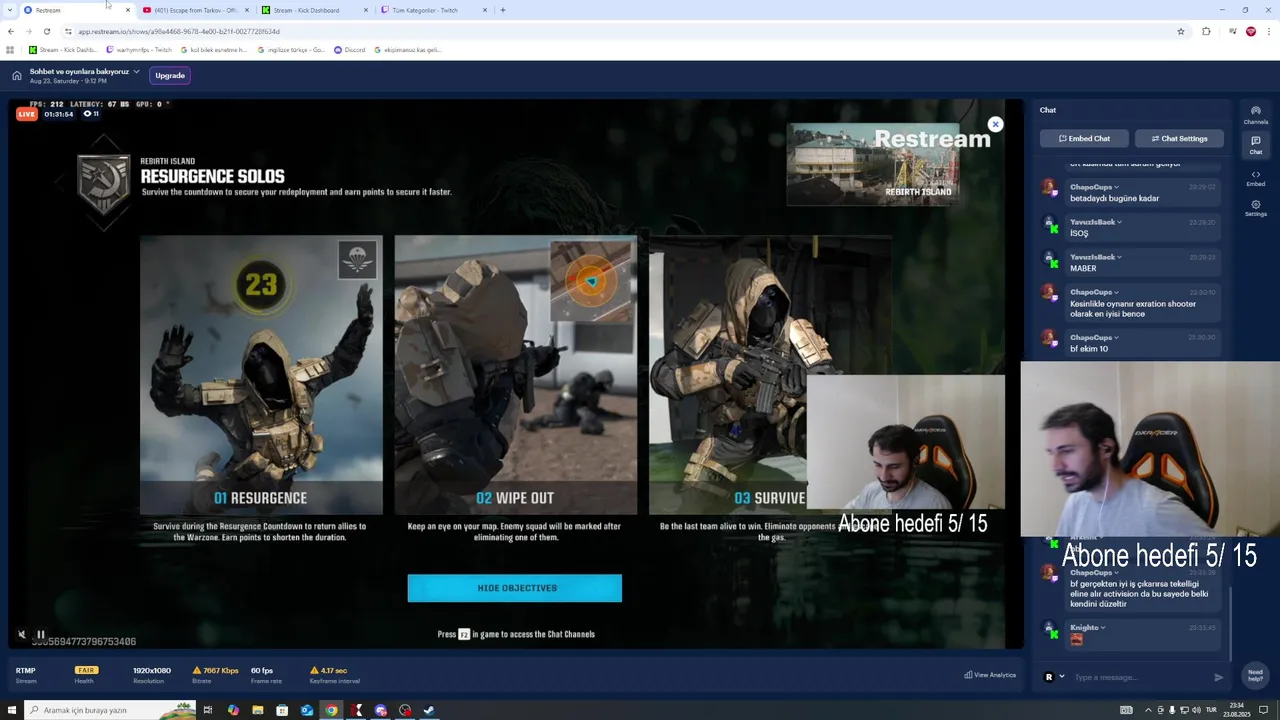
Task: Switch to Stream - Kick Dashboard tab
Action: tap(314, 10)
